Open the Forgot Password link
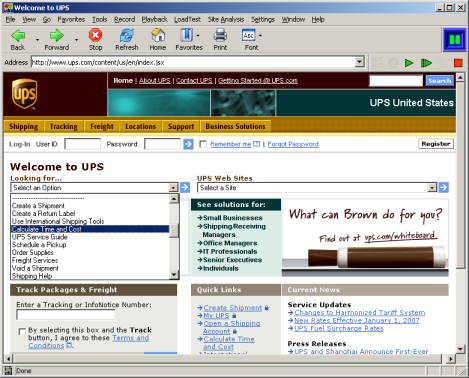 (x=293, y=144)
